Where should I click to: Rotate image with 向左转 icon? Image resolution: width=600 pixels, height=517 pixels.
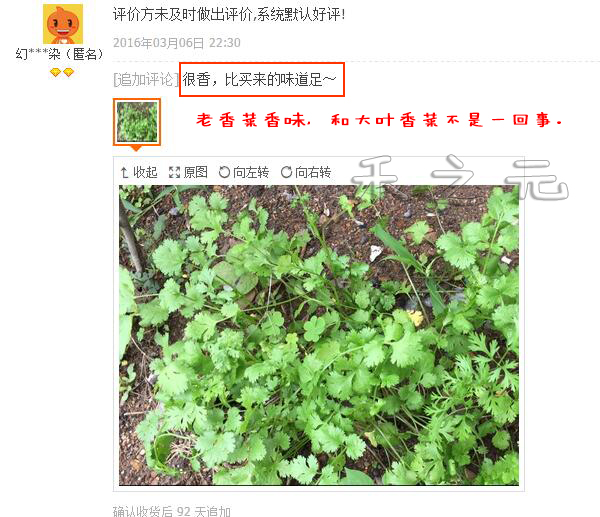click(224, 172)
